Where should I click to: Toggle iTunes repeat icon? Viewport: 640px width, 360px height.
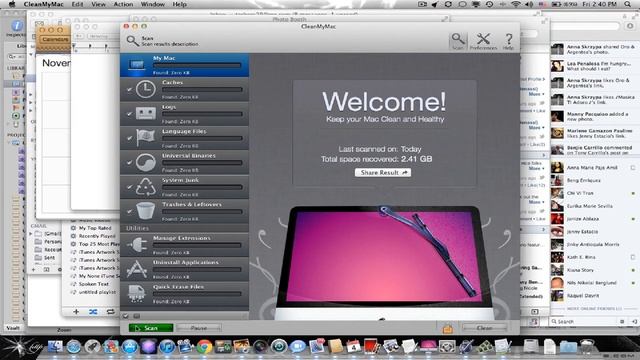coord(111,312)
